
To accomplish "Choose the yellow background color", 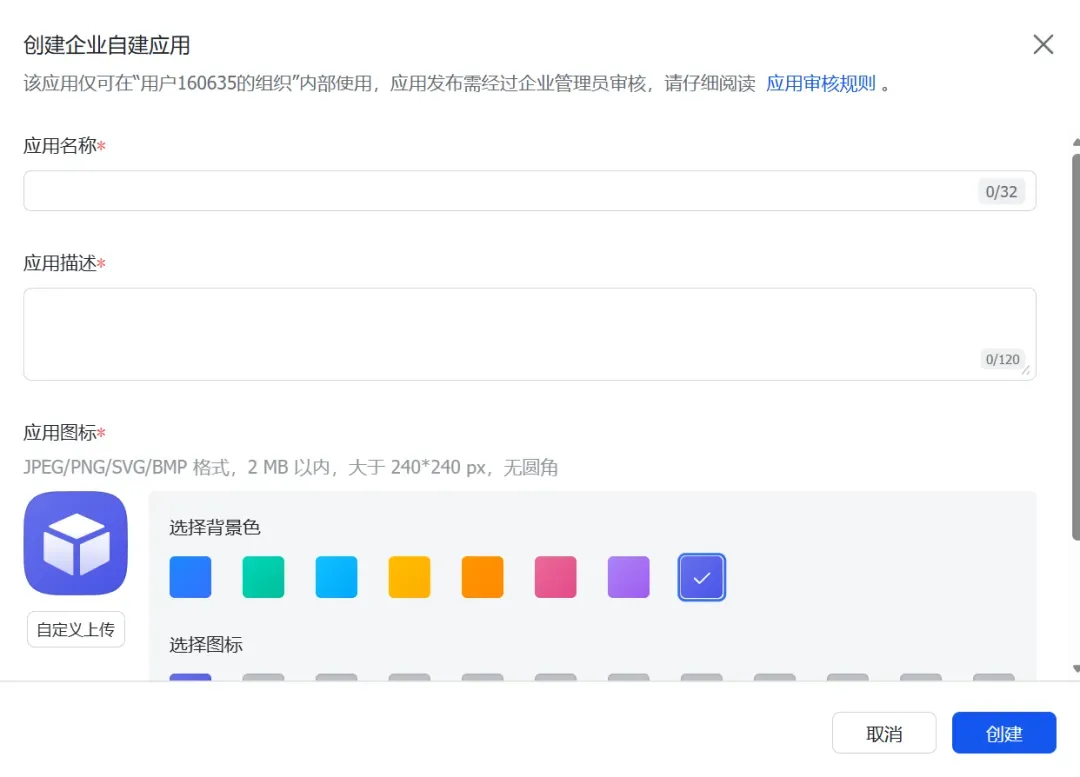I will pyautogui.click(x=409, y=577).
